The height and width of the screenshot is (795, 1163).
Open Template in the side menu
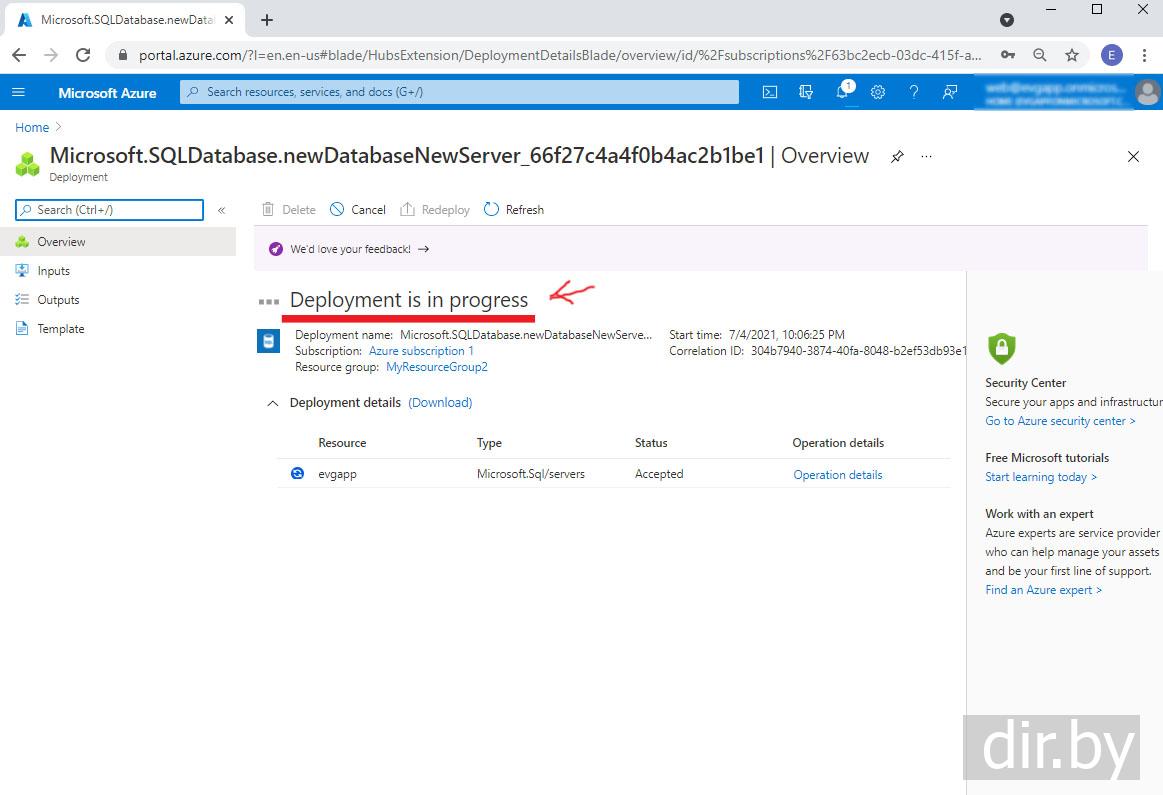coord(60,329)
